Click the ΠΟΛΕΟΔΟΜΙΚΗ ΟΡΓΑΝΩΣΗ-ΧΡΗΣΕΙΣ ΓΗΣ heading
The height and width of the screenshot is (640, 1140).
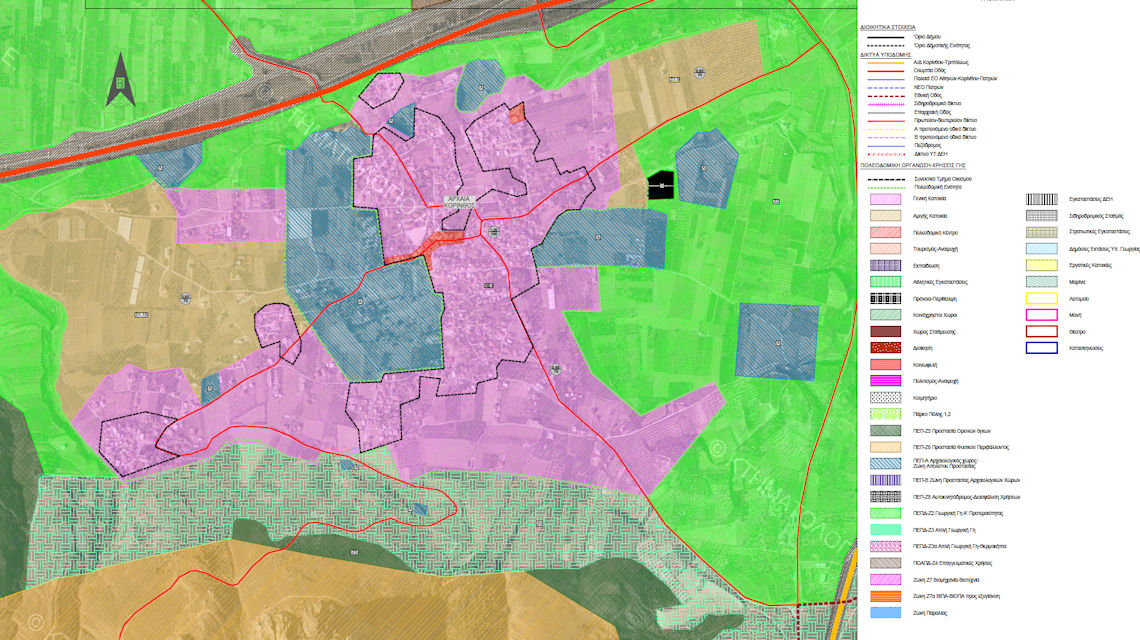click(x=913, y=166)
